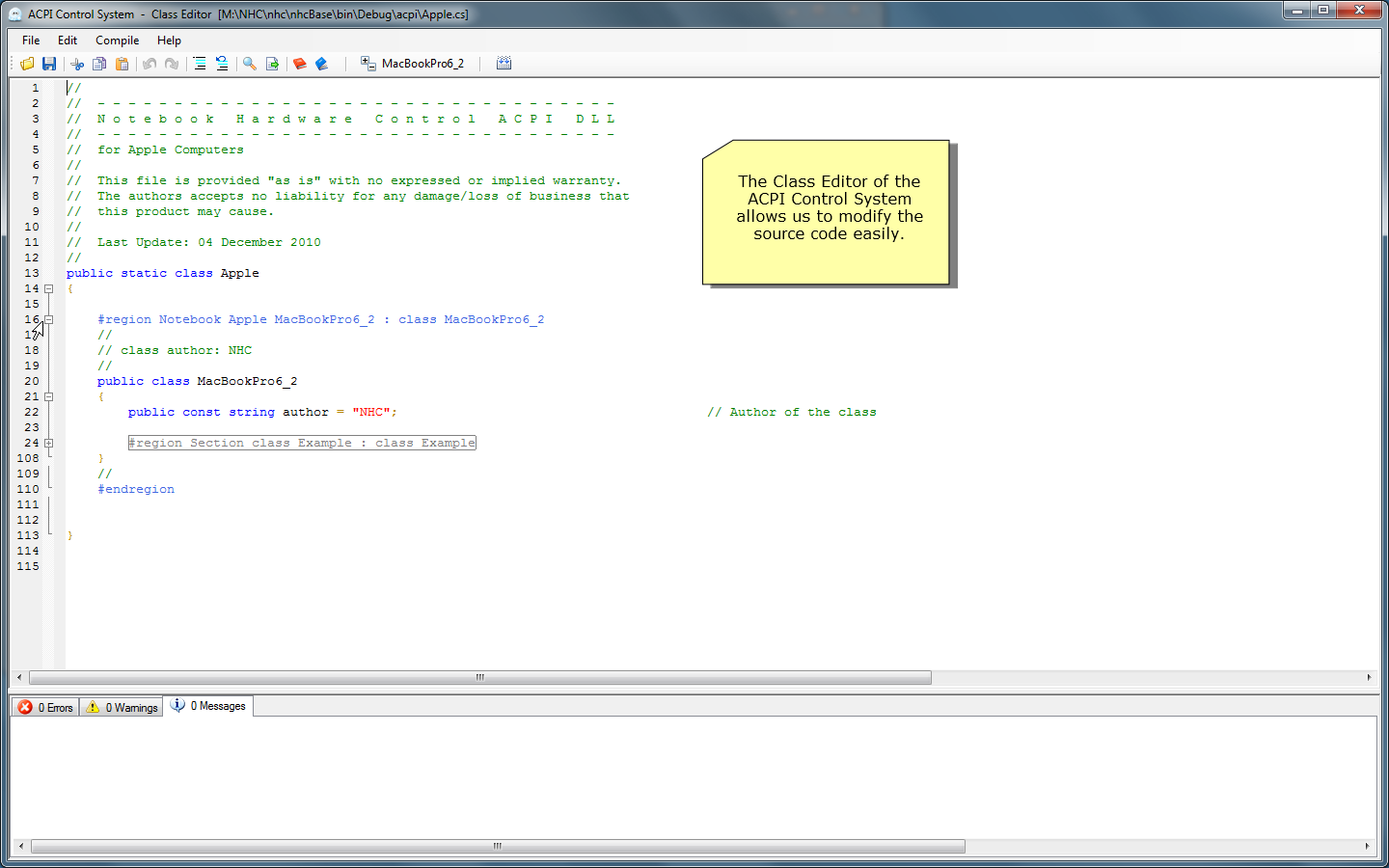This screenshot has width=1389, height=868.
Task: Open Find with the magnifying glass icon
Action: click(x=250, y=64)
